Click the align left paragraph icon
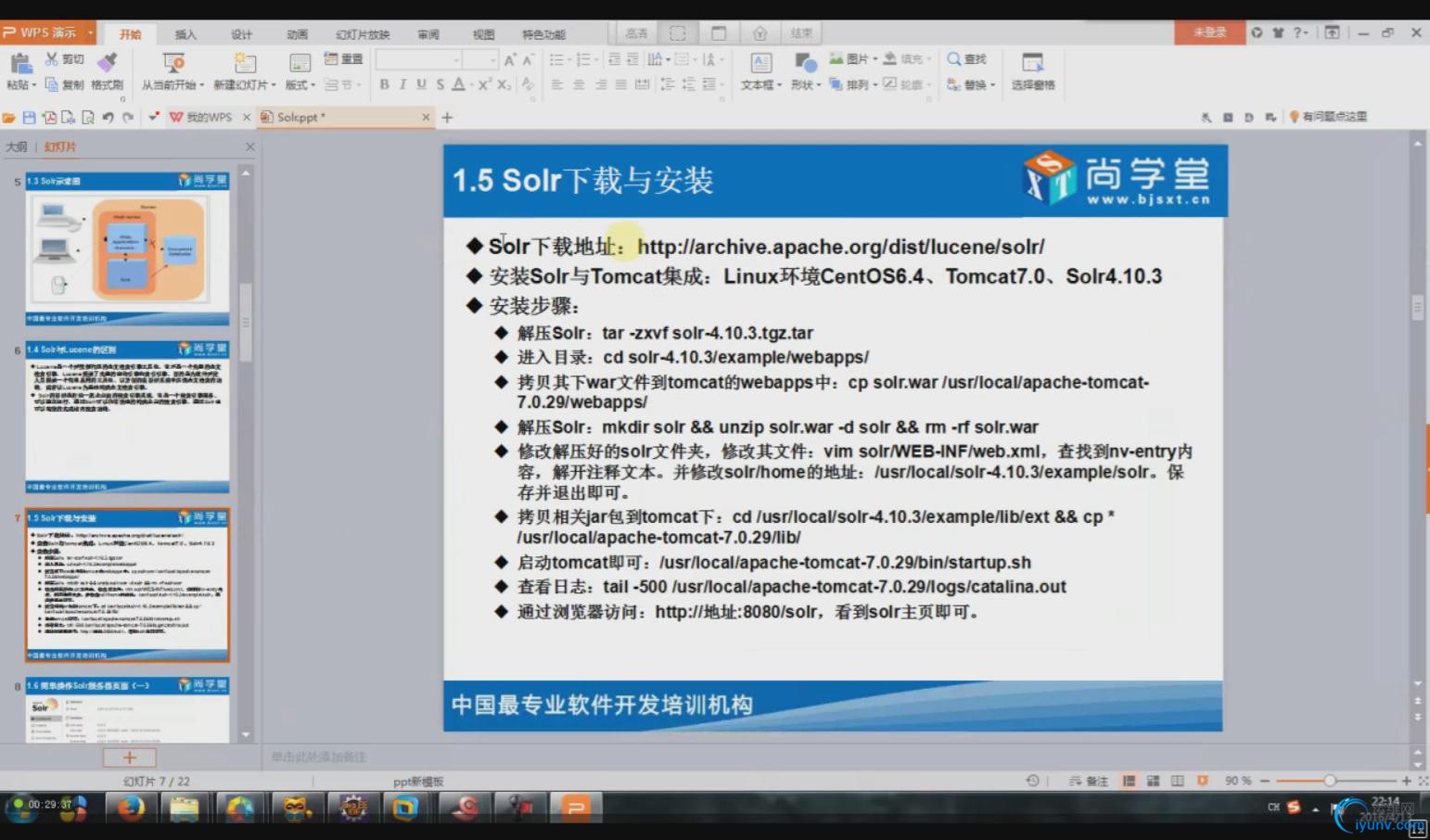Image resolution: width=1430 pixels, height=840 pixels. pyautogui.click(x=557, y=84)
